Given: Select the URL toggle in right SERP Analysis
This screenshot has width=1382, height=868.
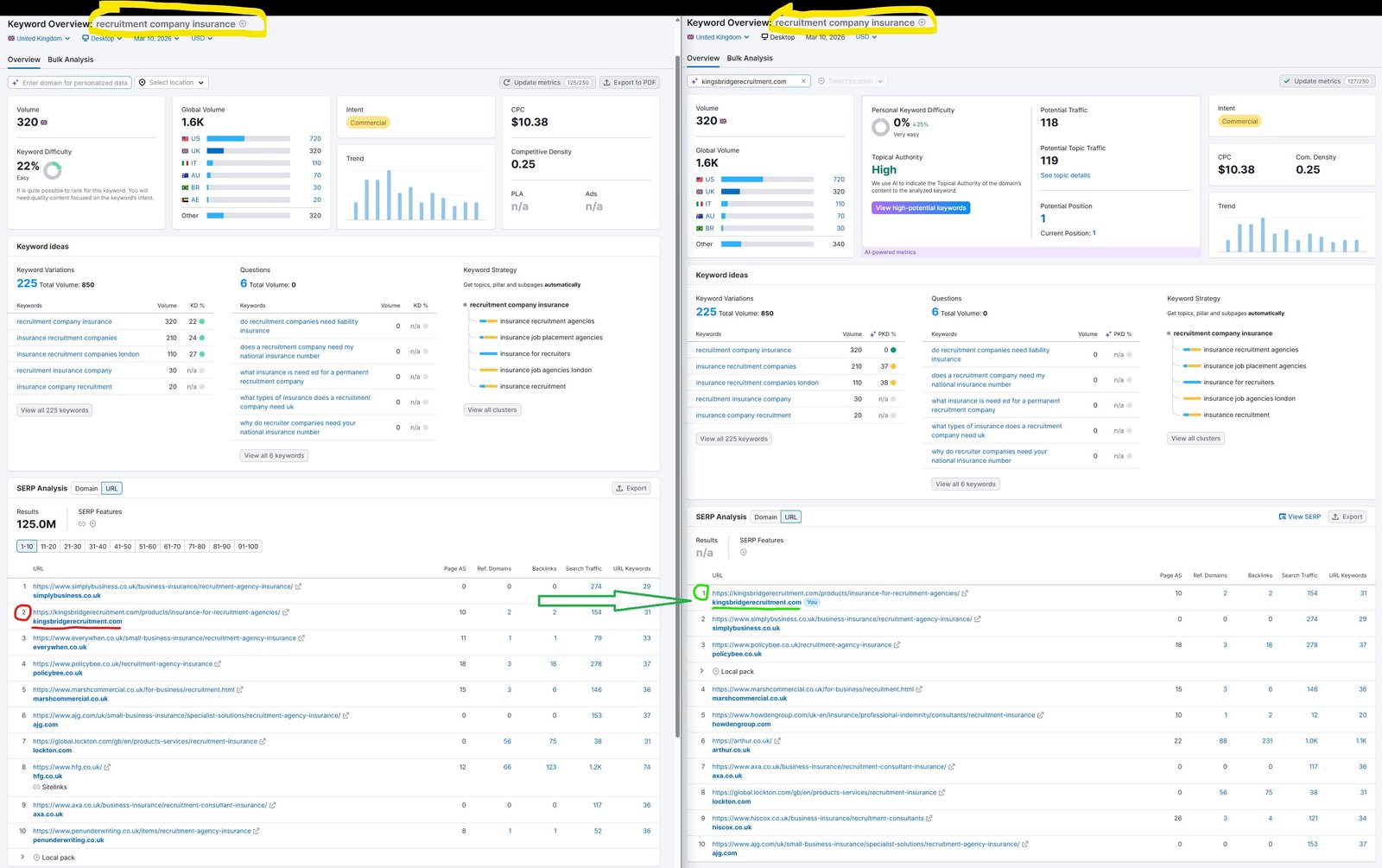Looking at the screenshot, I should coord(790,517).
